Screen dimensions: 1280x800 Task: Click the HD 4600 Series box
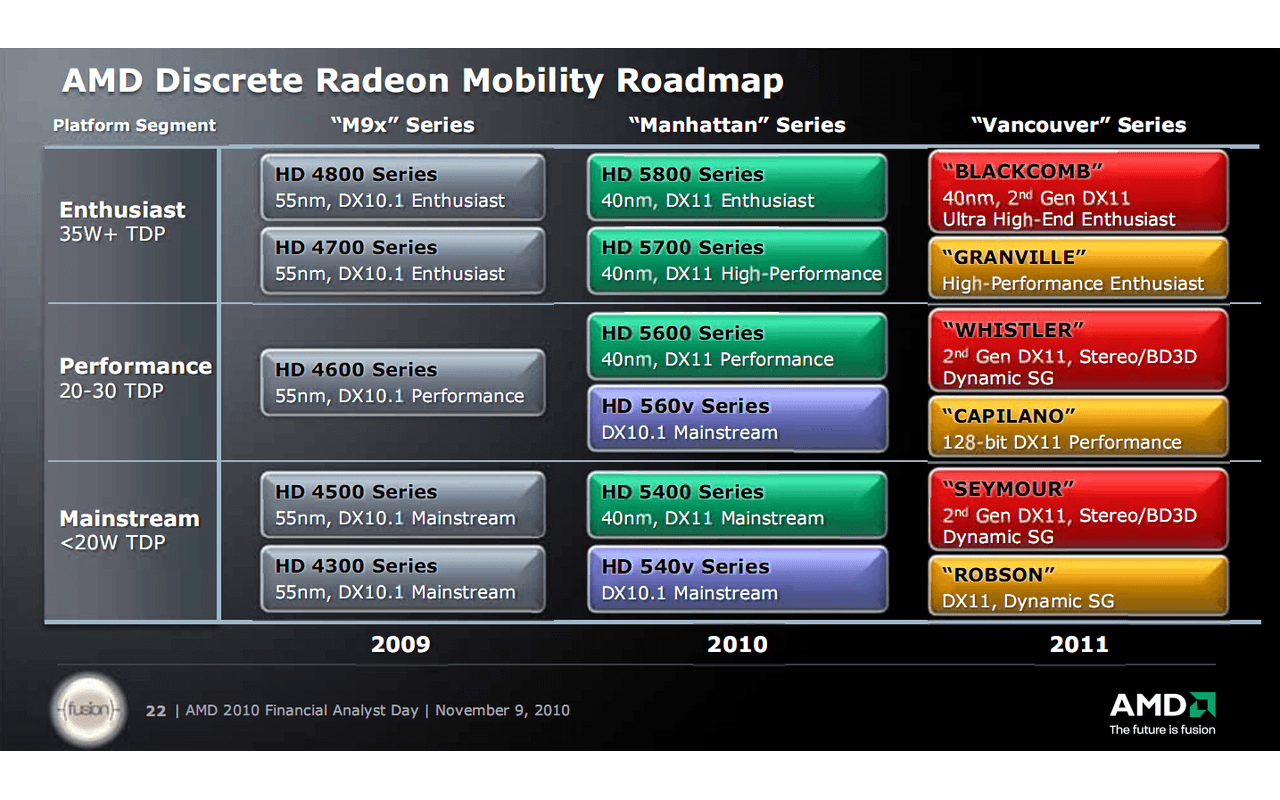point(403,382)
